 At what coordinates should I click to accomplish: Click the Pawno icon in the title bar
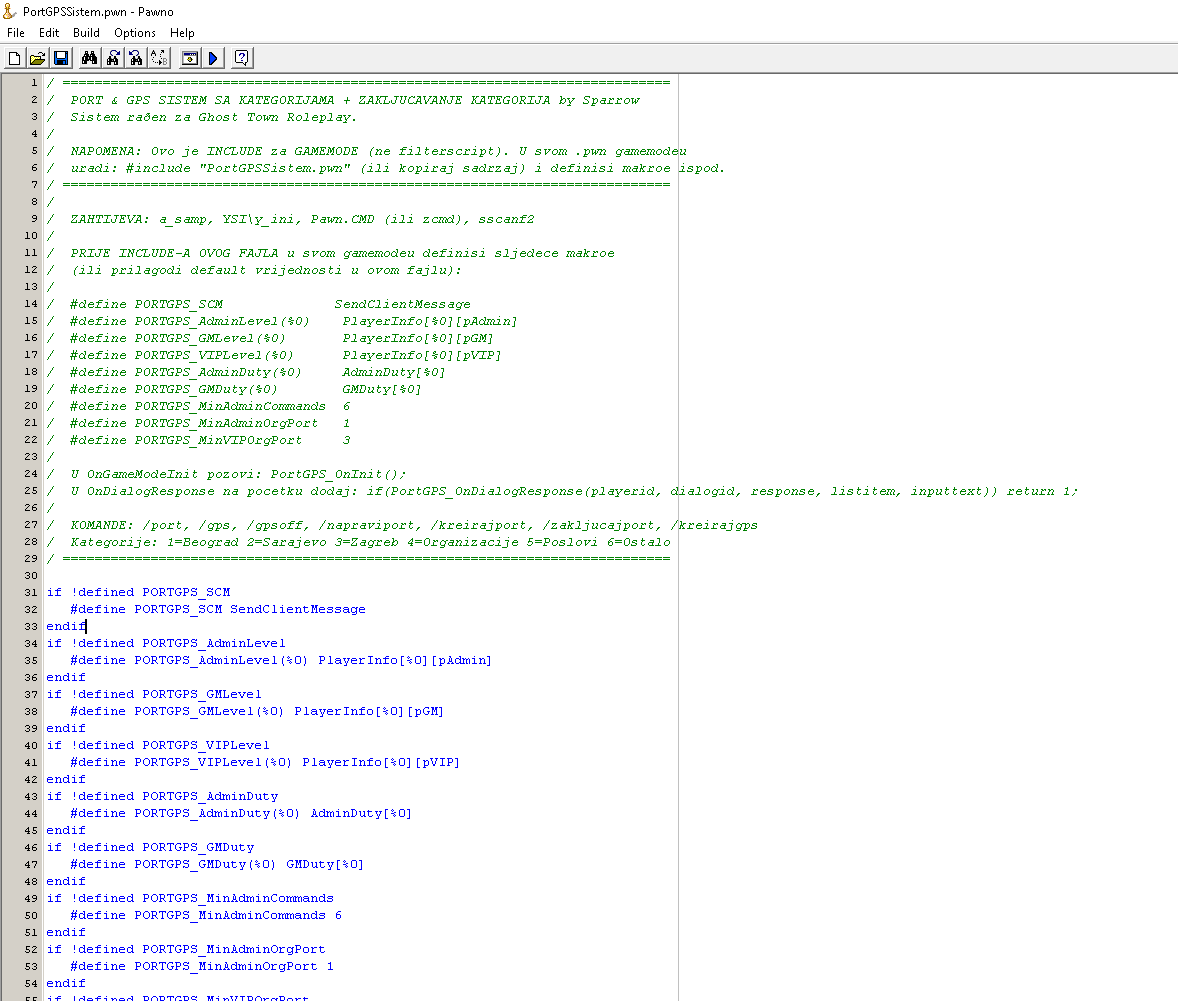[10, 10]
